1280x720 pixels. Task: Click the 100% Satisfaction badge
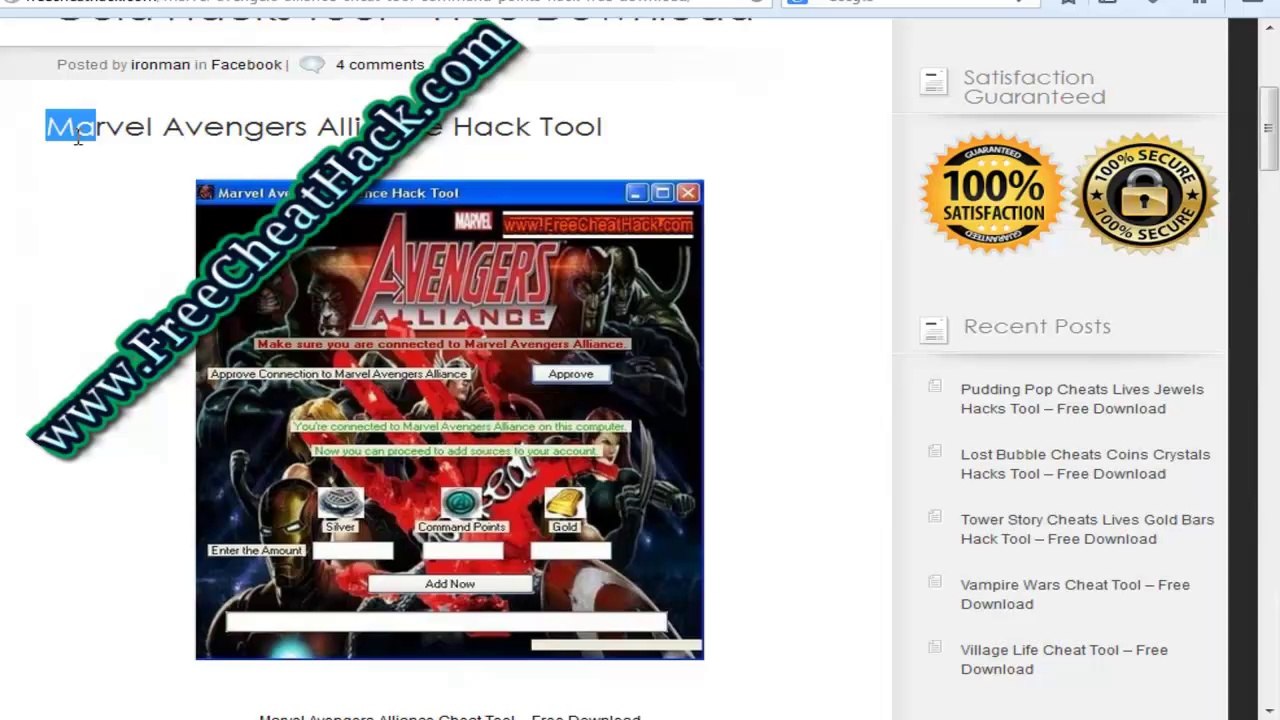click(x=993, y=195)
